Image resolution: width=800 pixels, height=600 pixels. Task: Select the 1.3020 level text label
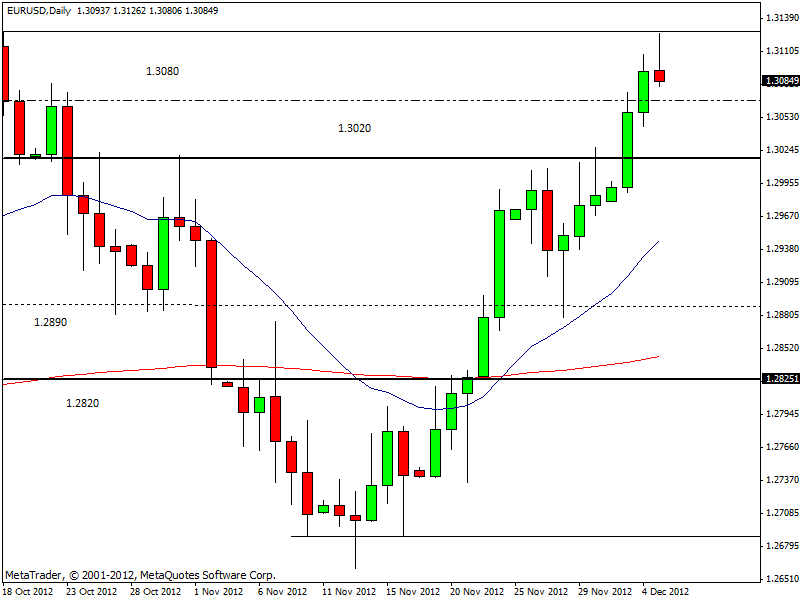(x=354, y=128)
